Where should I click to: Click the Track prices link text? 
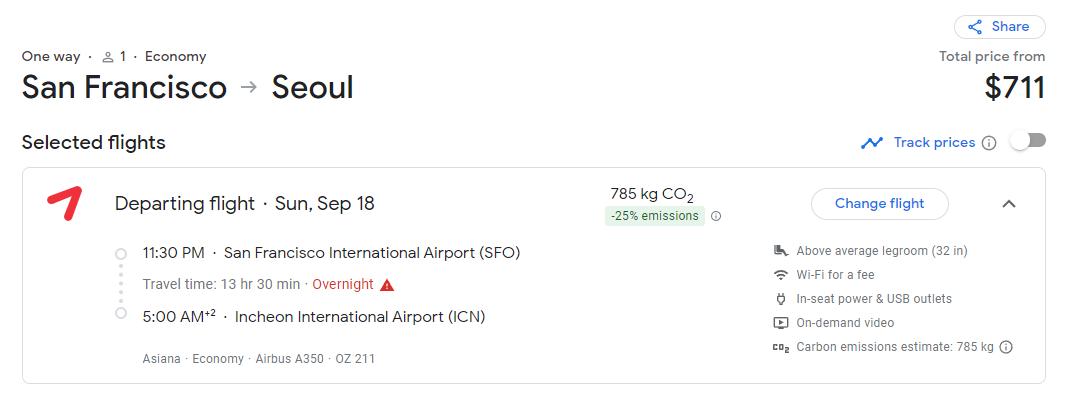[x=934, y=143]
